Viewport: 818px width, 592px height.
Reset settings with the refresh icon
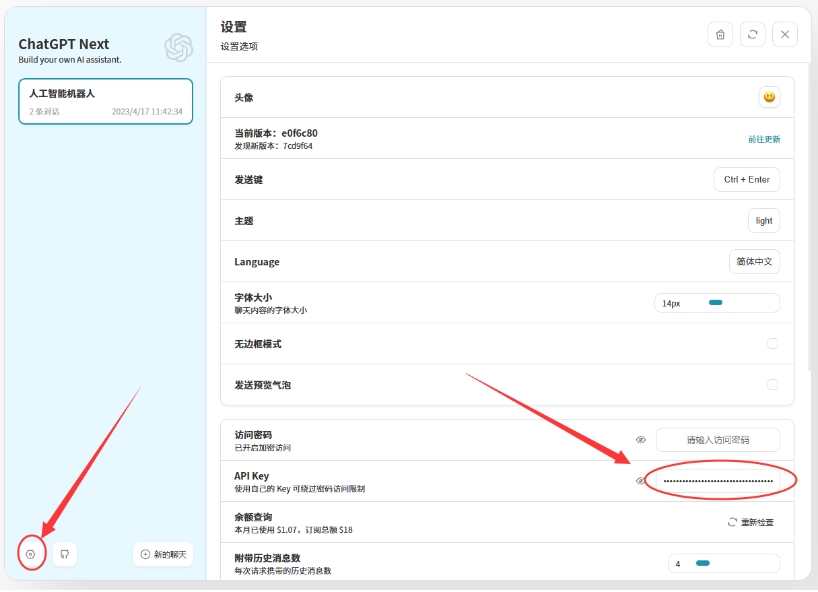coord(752,34)
